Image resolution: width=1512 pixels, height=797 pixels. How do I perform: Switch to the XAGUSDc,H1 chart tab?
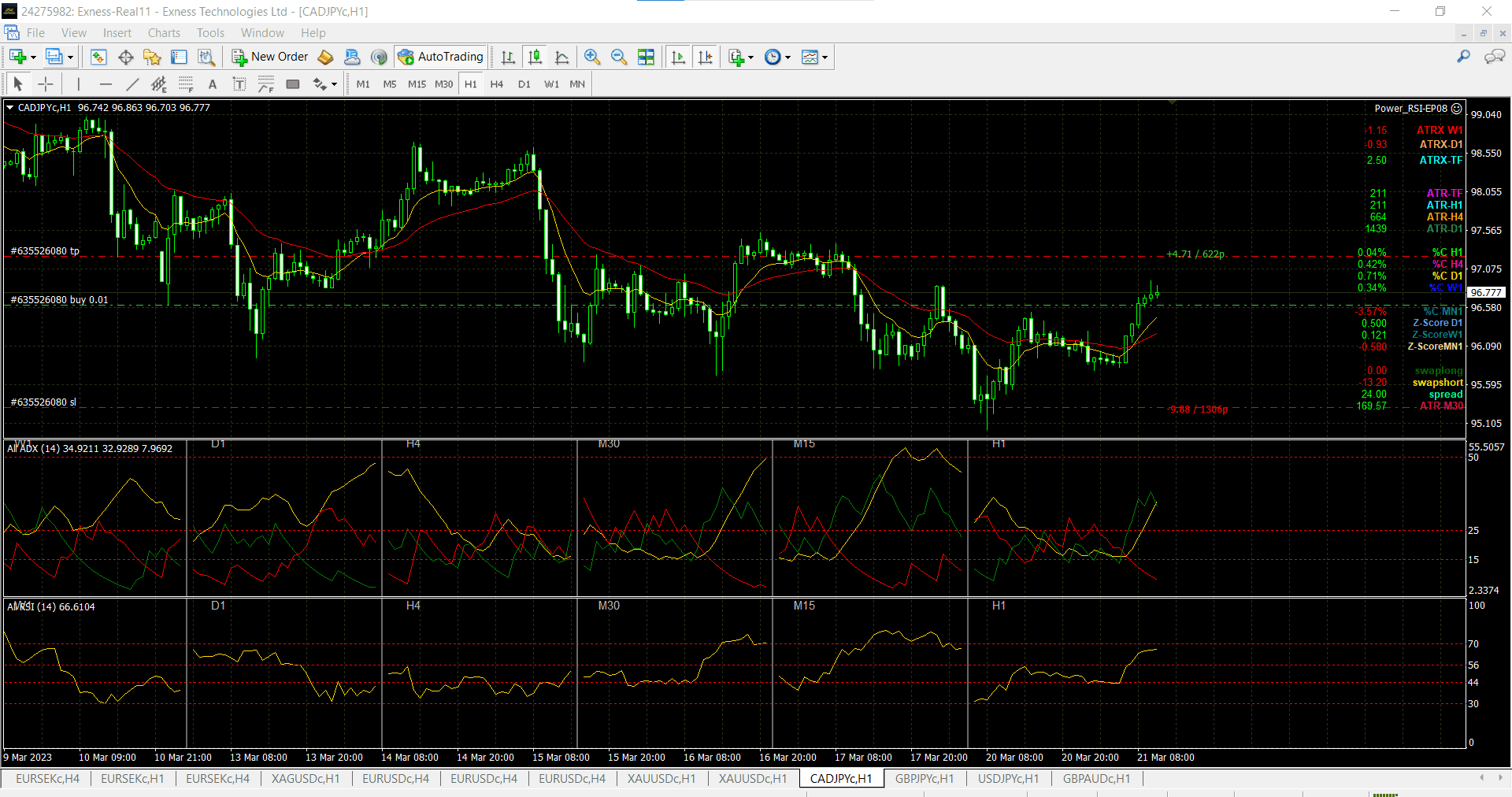click(x=306, y=779)
